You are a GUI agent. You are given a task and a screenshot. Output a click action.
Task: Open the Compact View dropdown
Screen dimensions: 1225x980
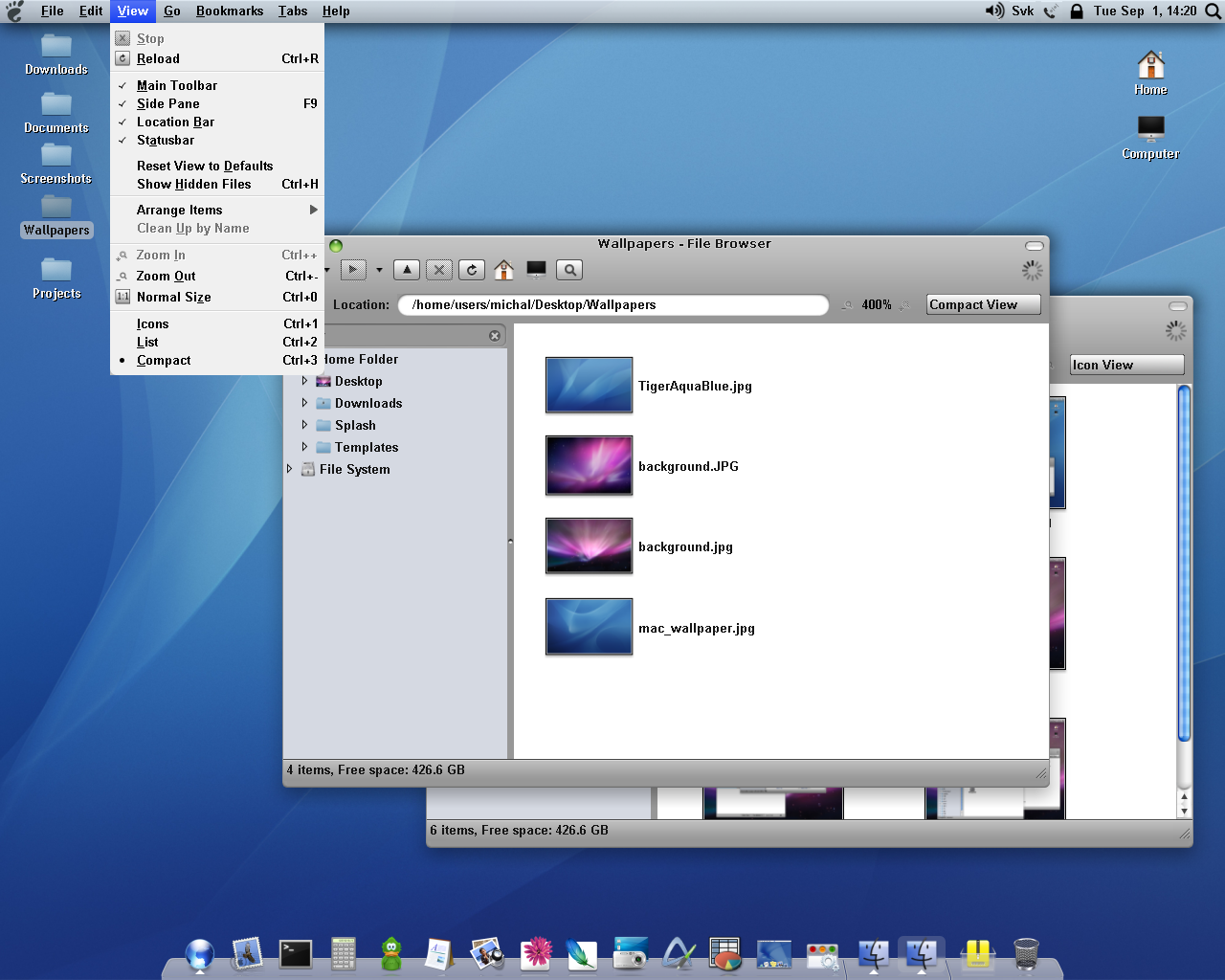point(983,304)
